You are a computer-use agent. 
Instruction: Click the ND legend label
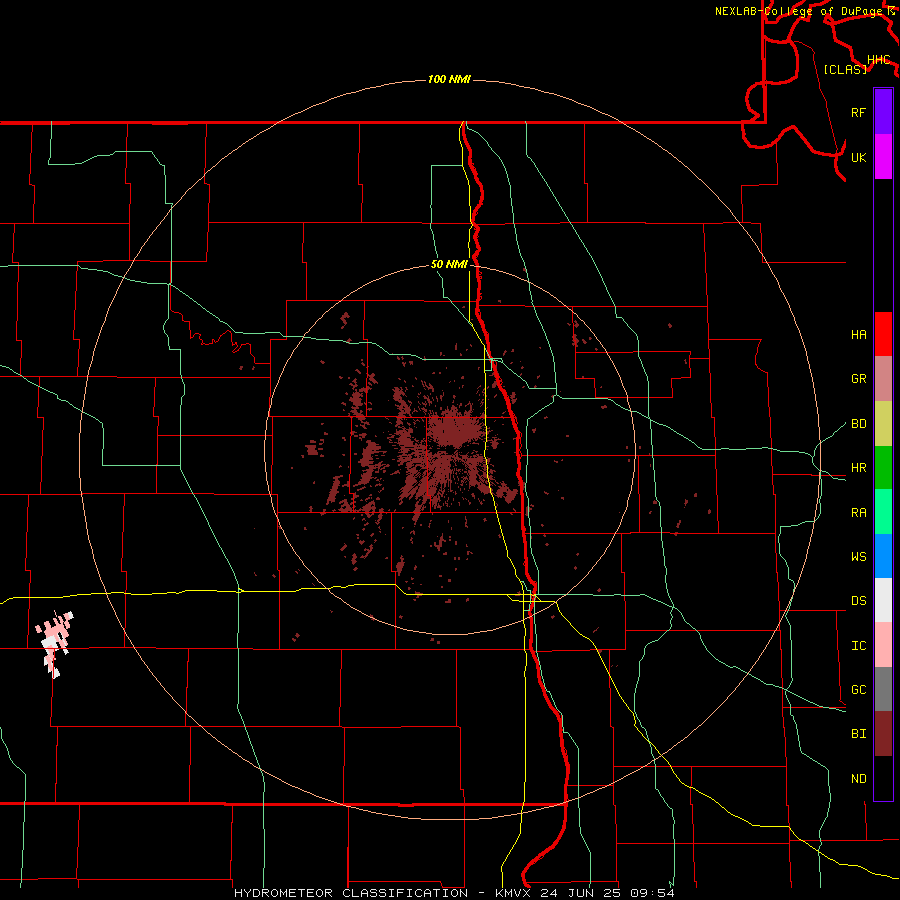858,779
